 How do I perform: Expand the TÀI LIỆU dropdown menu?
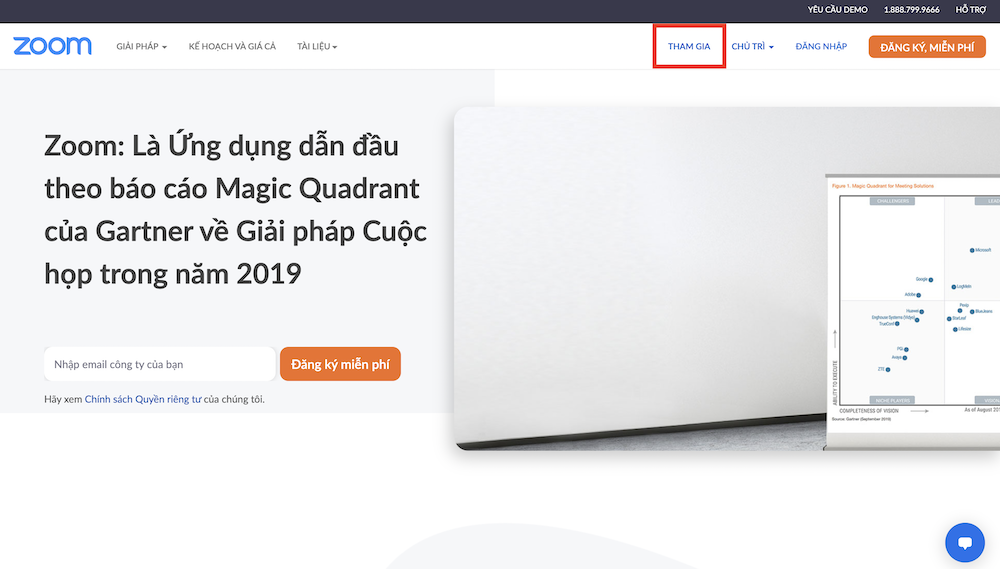(317, 47)
